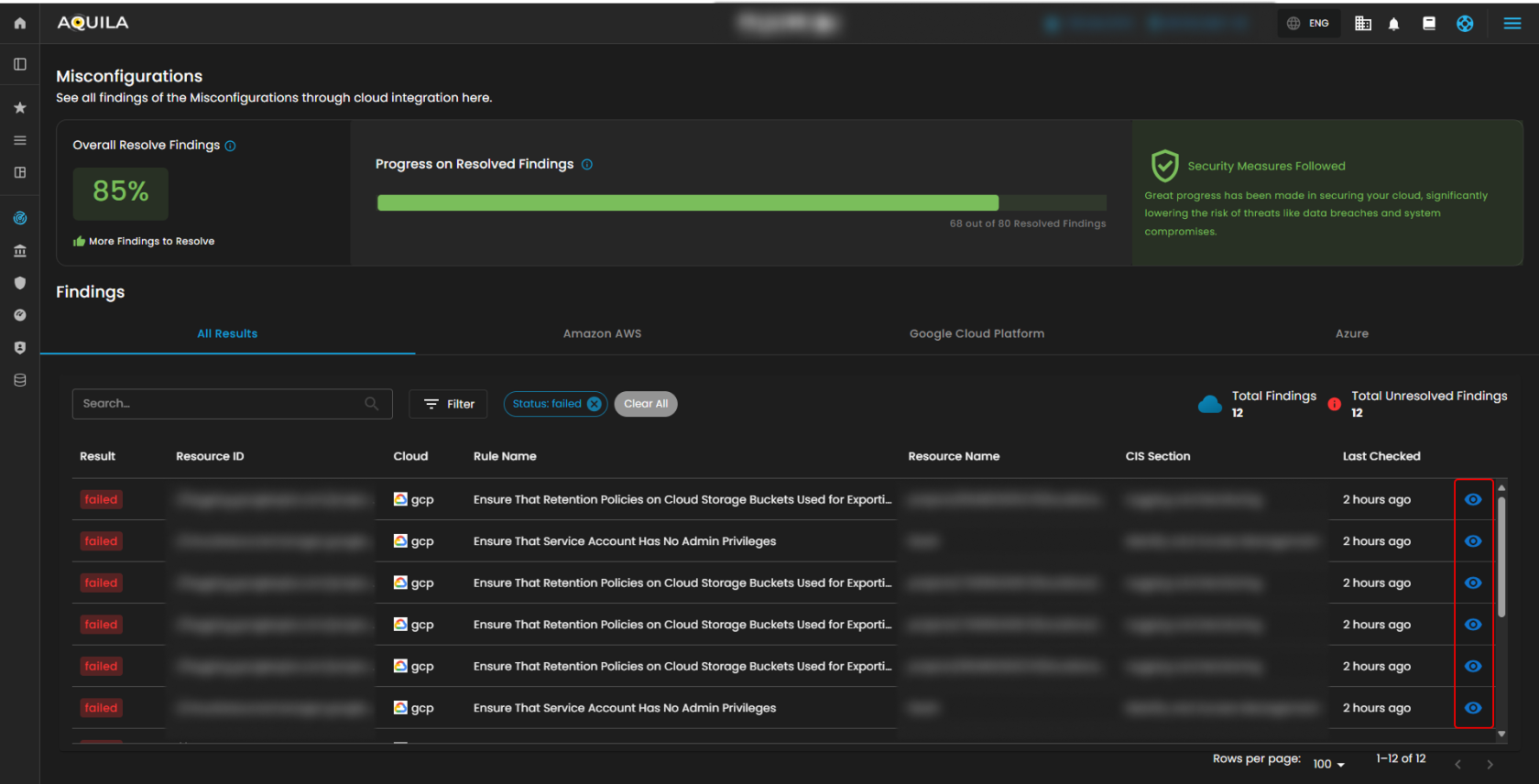
Task: Click eye icon on second failed row
Action: [1472, 541]
